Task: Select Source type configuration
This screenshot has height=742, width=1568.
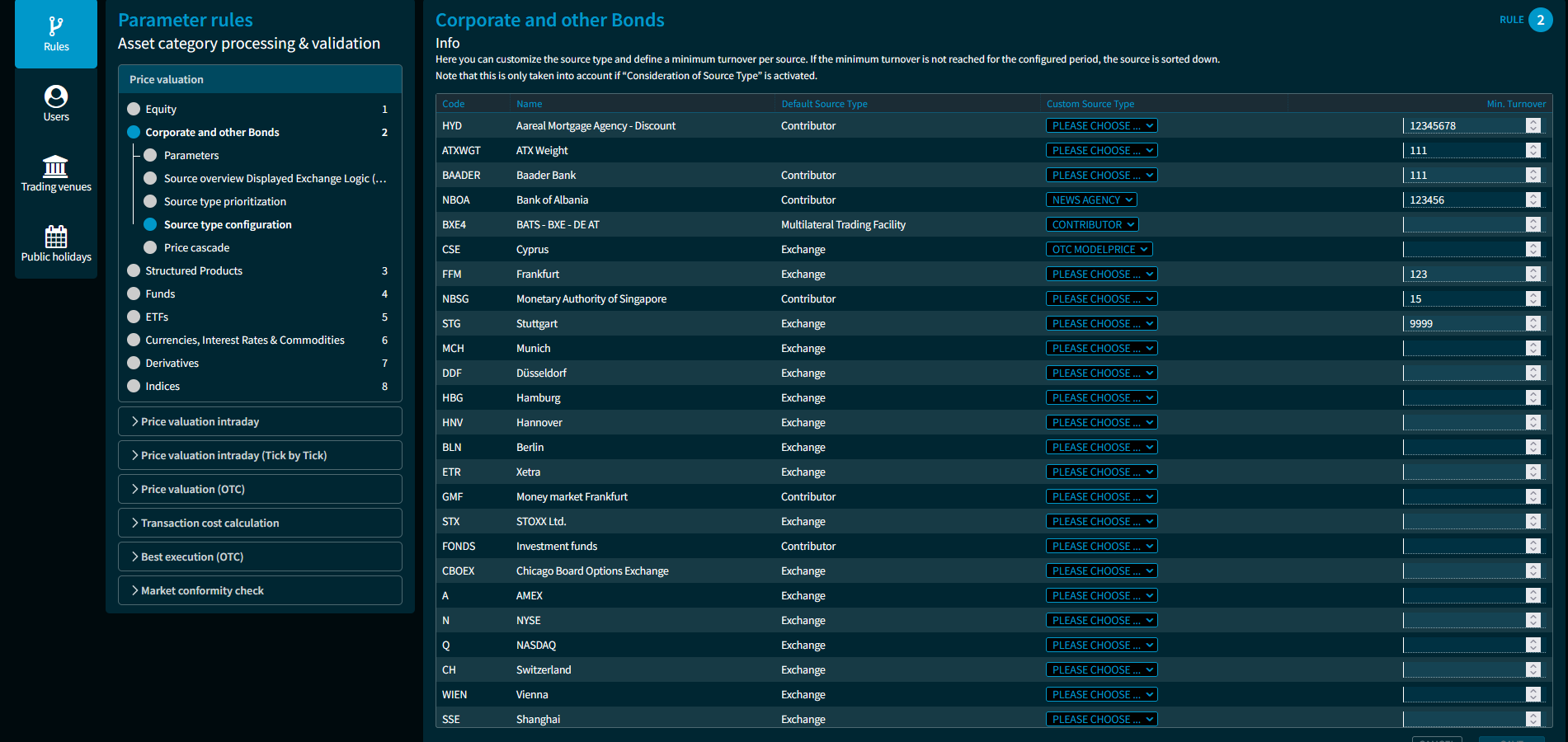Action: point(228,224)
